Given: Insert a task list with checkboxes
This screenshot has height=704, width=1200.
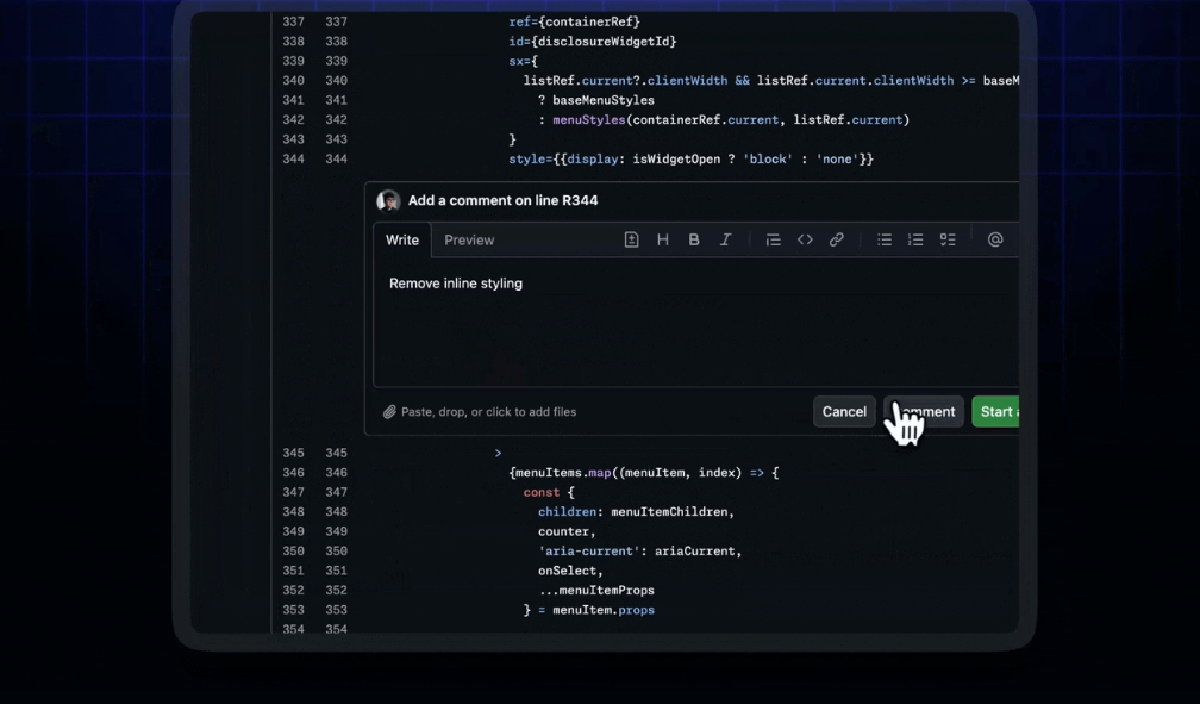Looking at the screenshot, I should click(947, 240).
